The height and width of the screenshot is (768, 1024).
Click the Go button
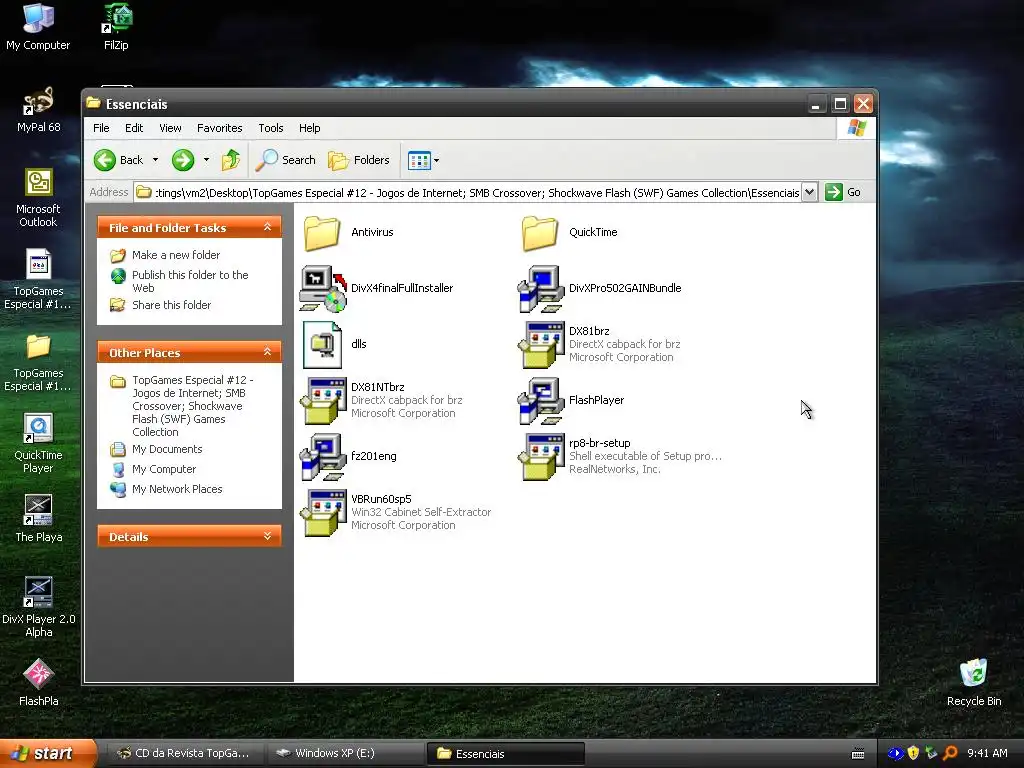pyautogui.click(x=843, y=192)
